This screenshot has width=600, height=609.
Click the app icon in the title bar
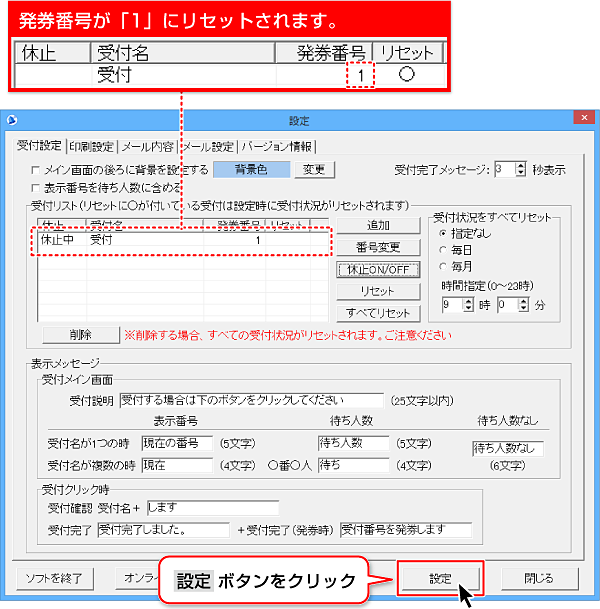click(x=12, y=120)
